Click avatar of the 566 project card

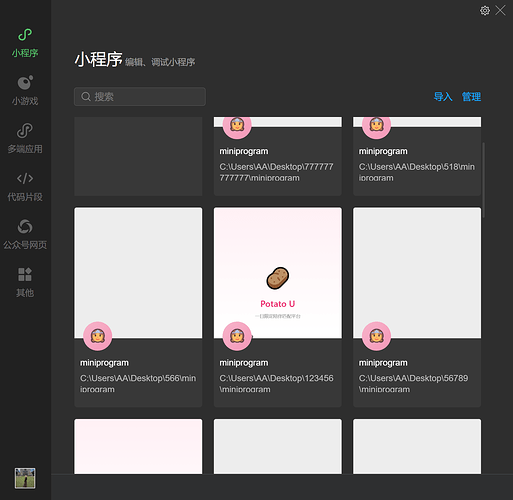[98, 336]
